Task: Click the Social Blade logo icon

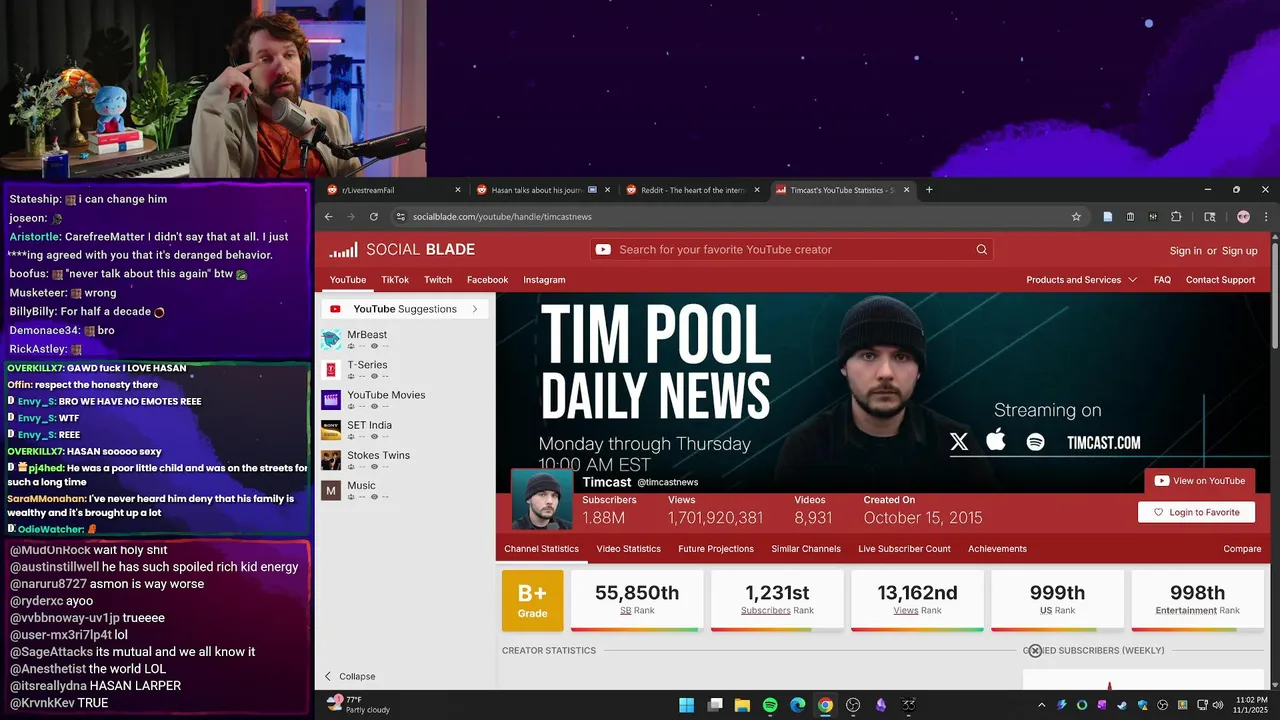Action: pos(343,250)
